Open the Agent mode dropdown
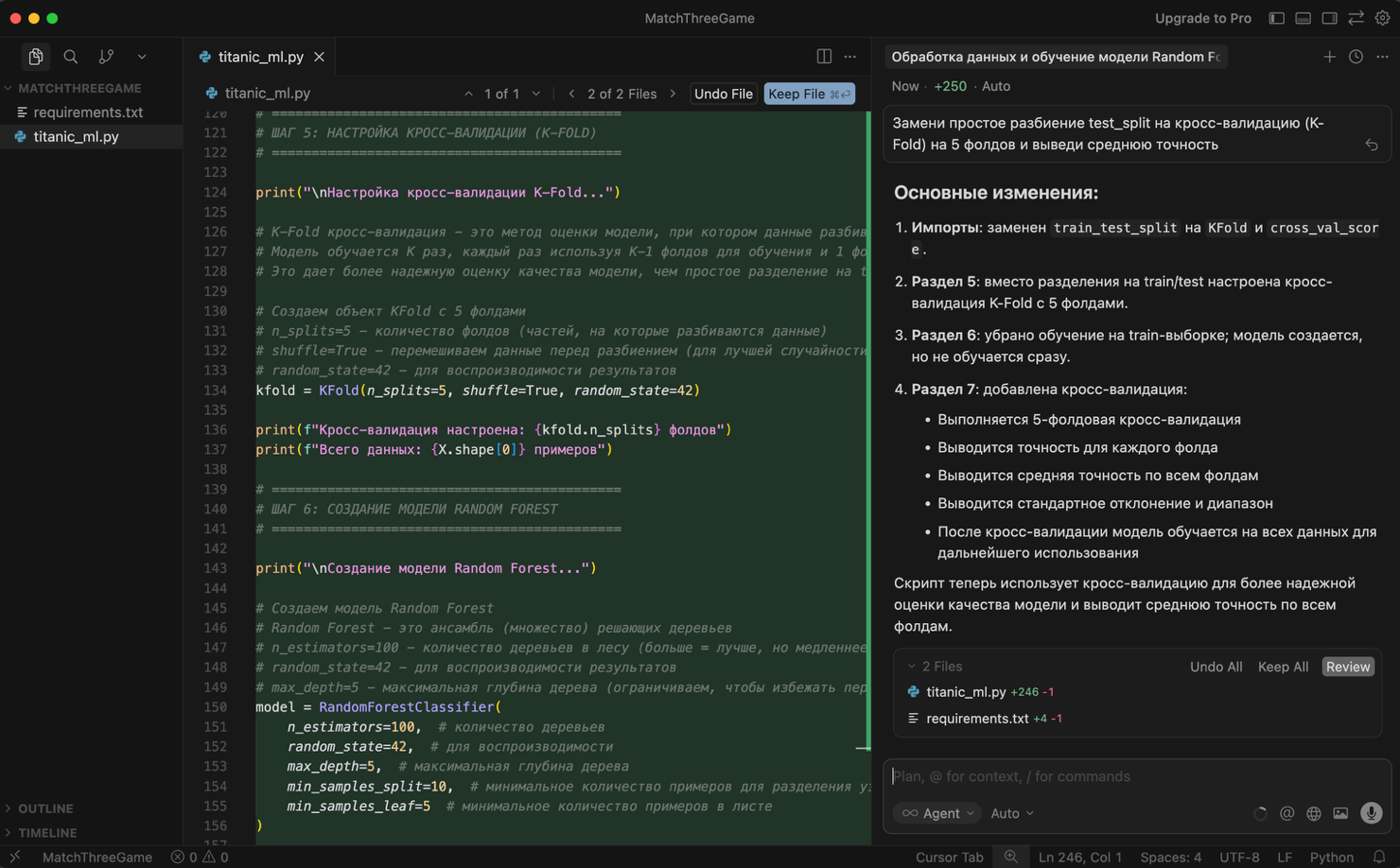 click(936, 813)
